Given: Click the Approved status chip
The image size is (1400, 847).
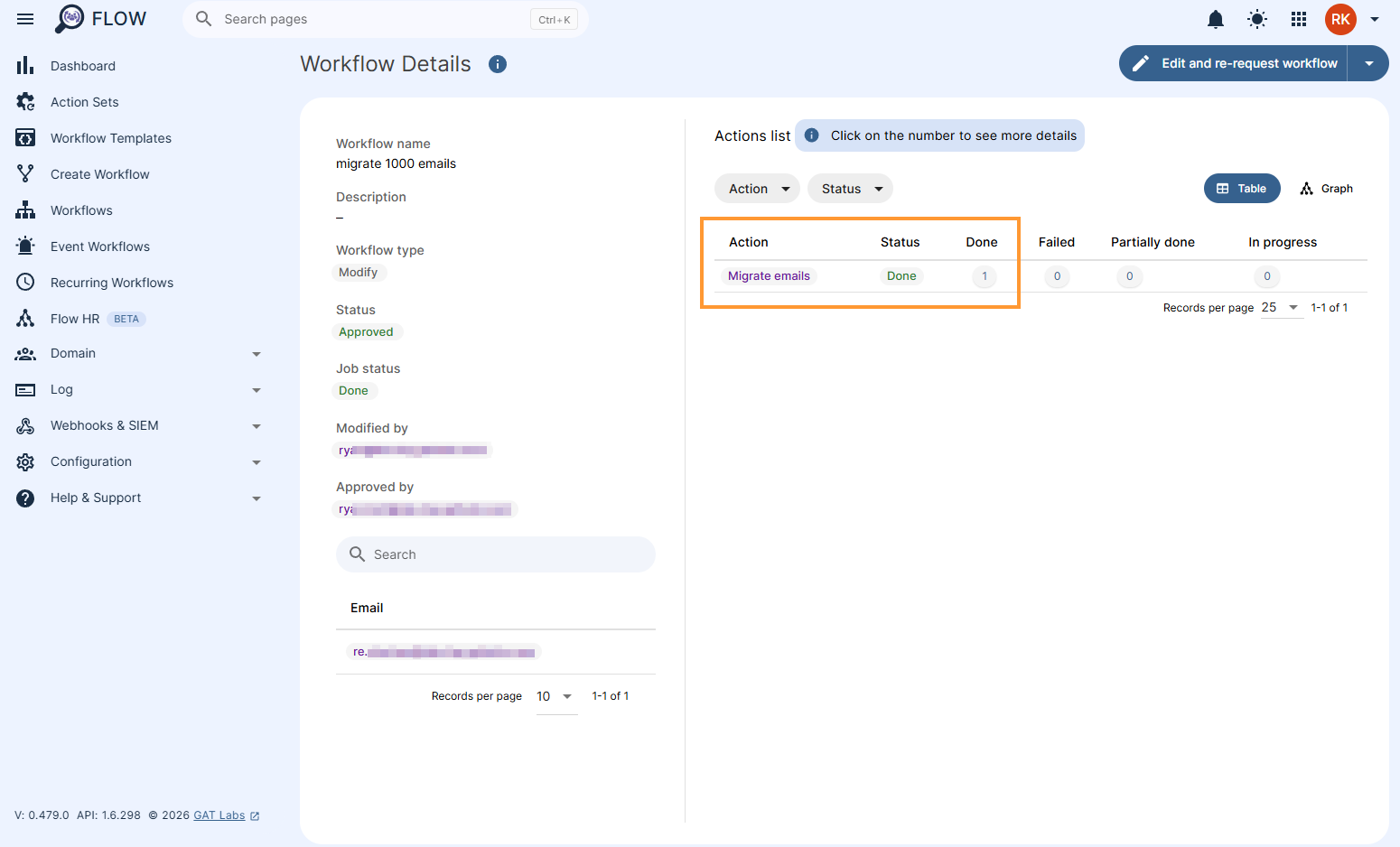Looking at the screenshot, I should pyautogui.click(x=366, y=332).
